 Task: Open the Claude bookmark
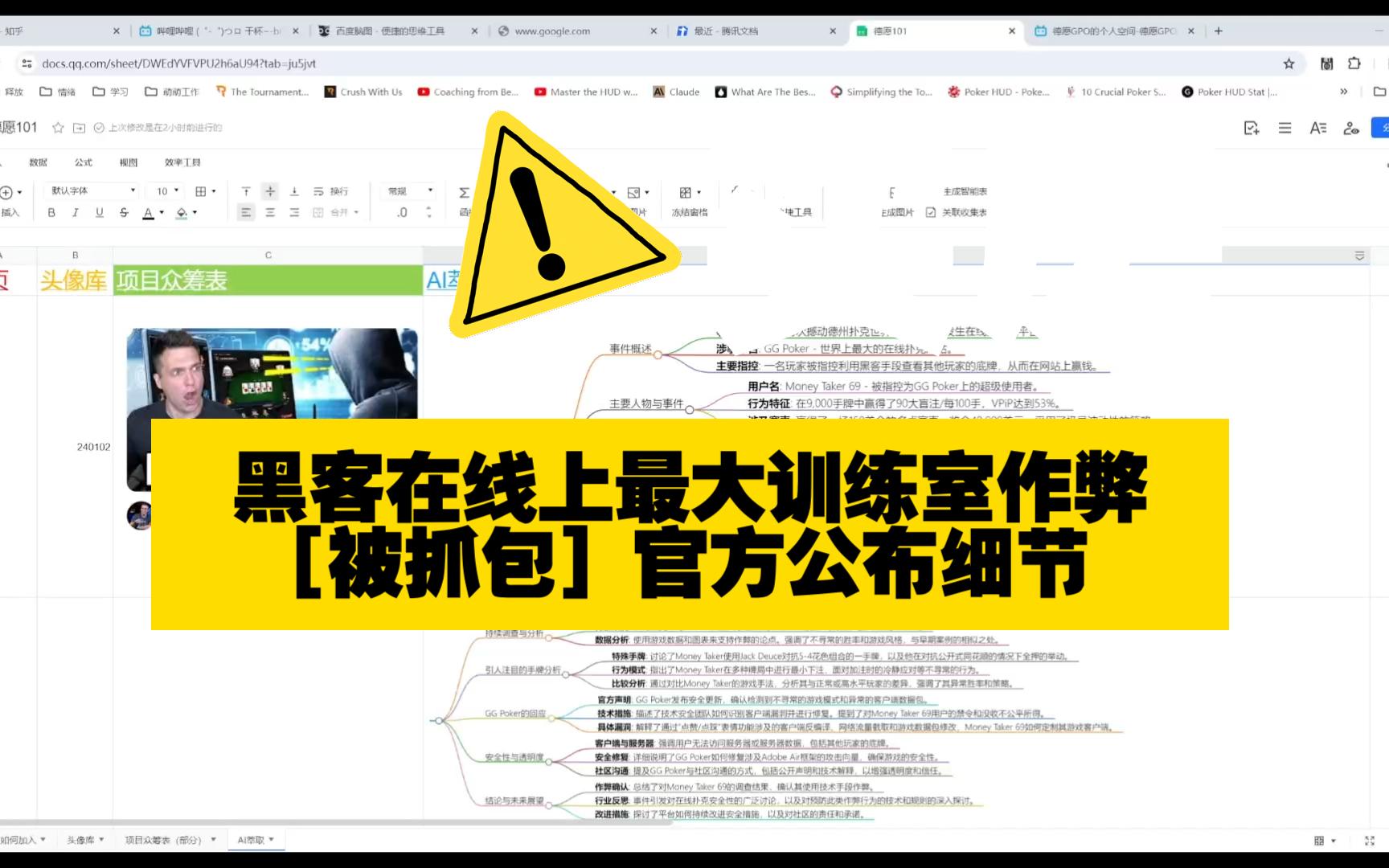pos(676,92)
